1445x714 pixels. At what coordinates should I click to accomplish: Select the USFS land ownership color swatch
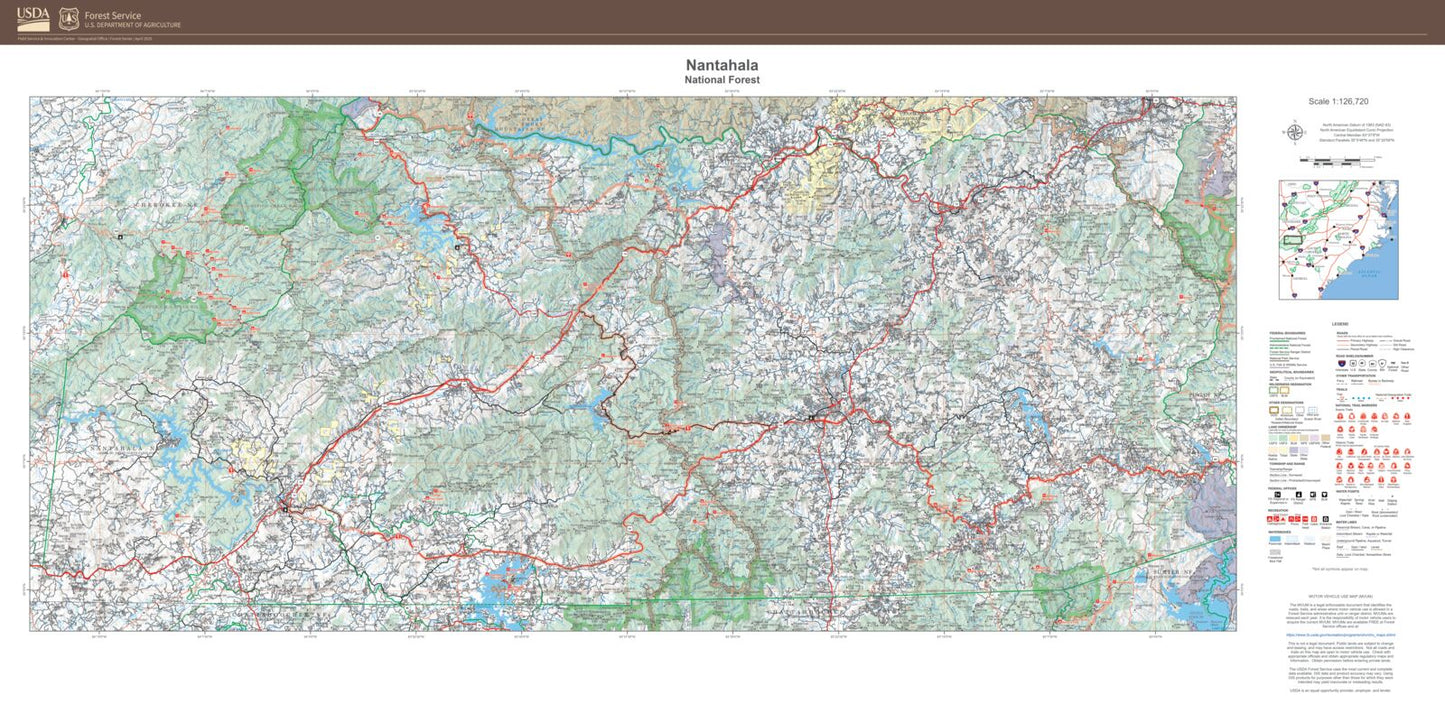[1273, 436]
